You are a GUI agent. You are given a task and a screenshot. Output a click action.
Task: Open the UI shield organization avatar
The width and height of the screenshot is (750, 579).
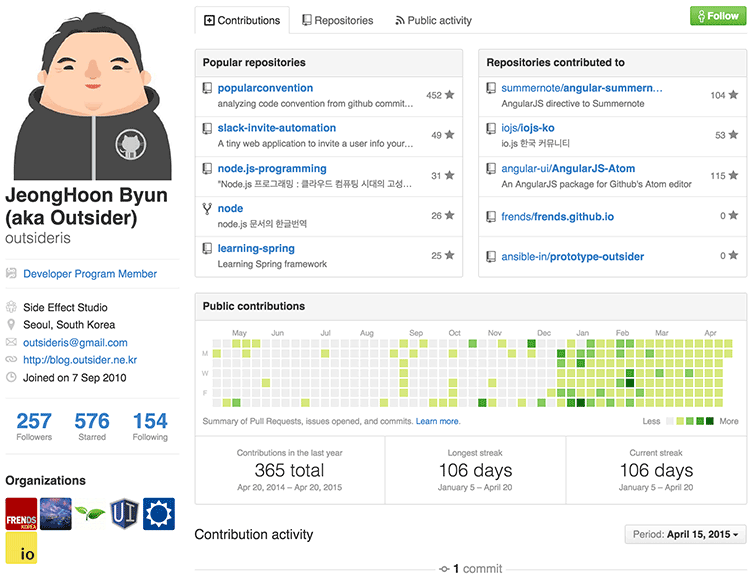coord(124,514)
